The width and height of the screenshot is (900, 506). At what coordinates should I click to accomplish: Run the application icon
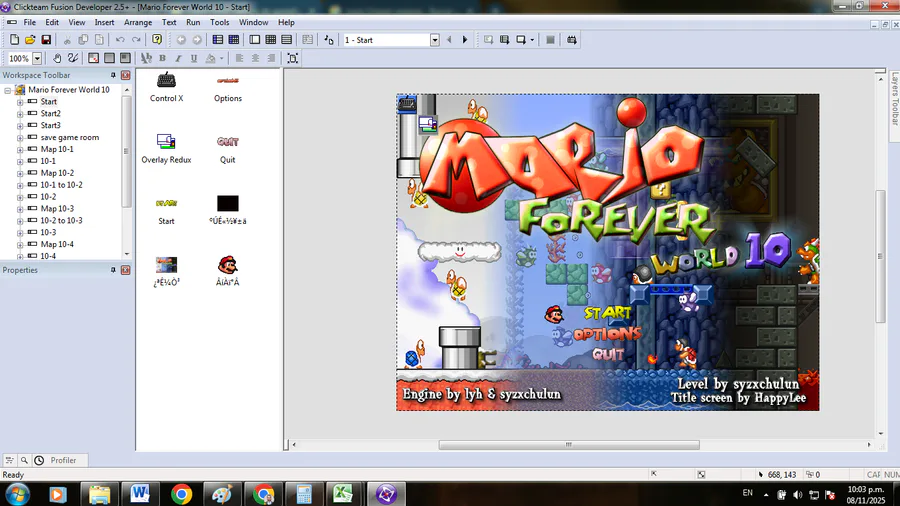tap(505, 40)
